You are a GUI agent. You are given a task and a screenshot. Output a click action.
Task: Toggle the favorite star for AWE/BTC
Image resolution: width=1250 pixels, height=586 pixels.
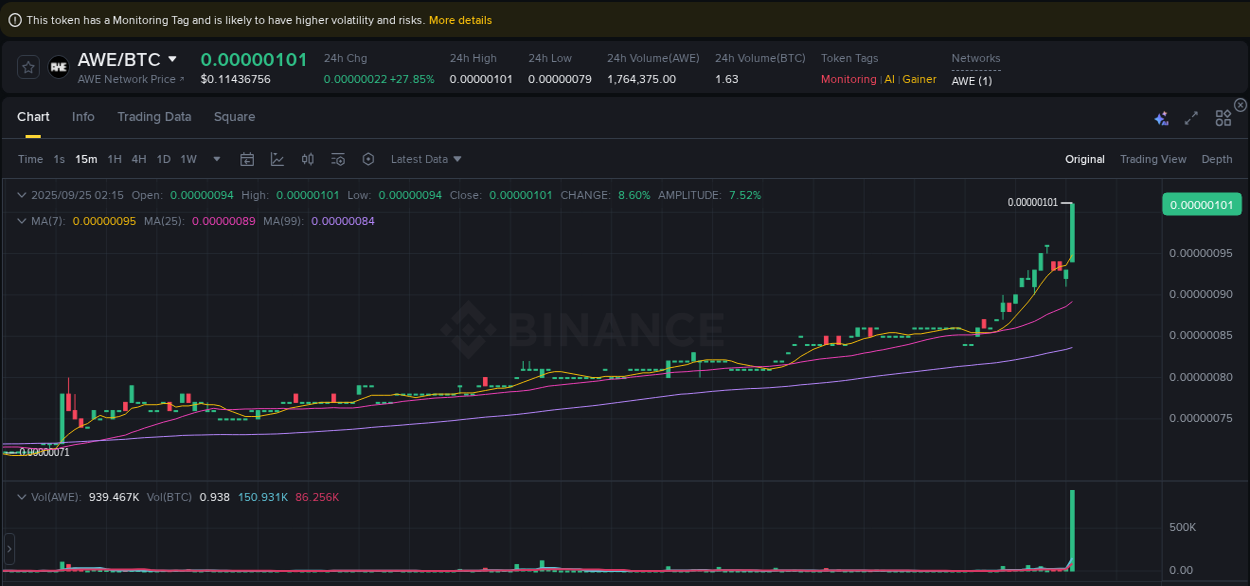click(27, 67)
